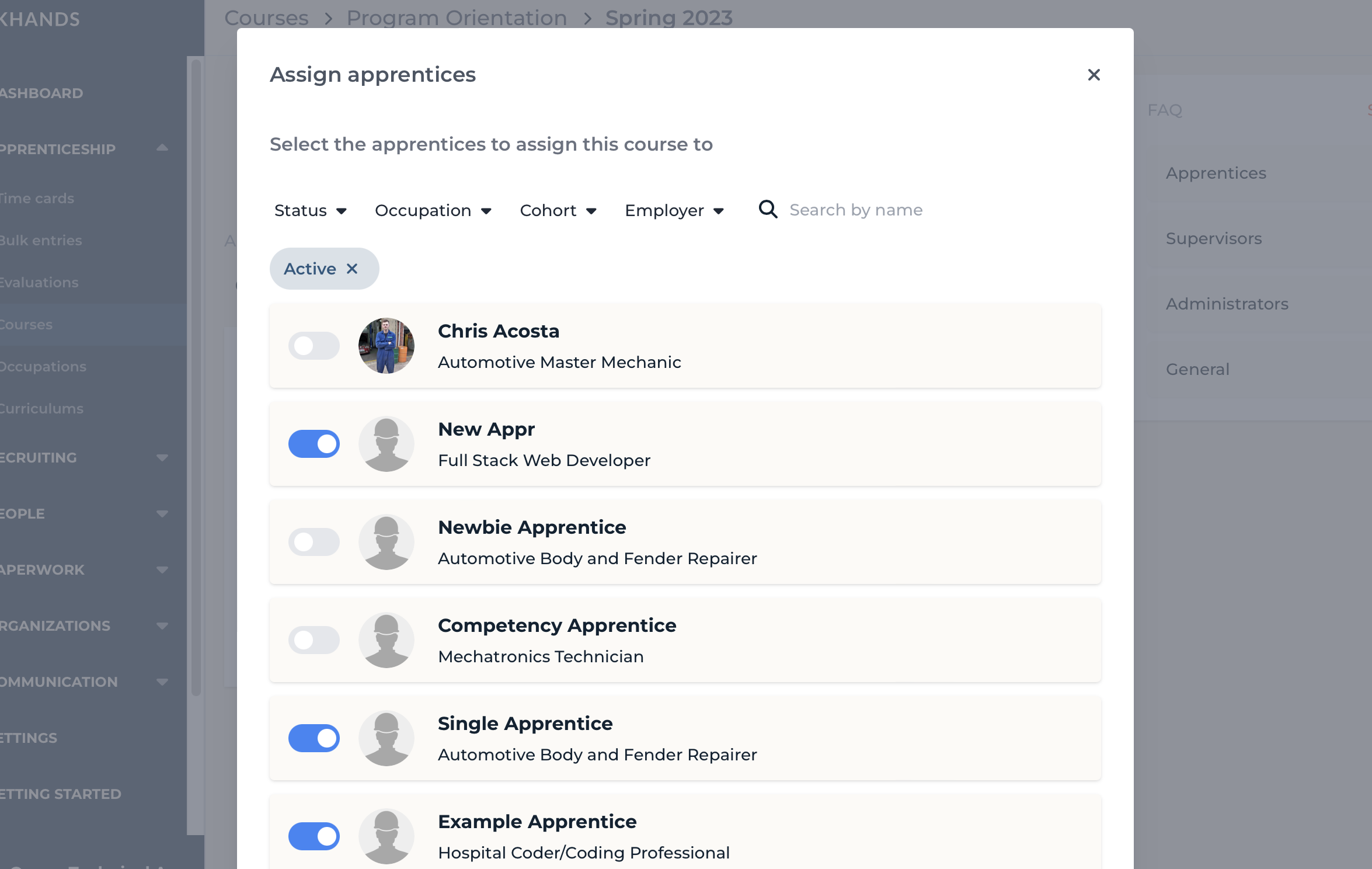Click New Appr's avatar icon
This screenshot has height=869, width=1372.
tap(386, 444)
